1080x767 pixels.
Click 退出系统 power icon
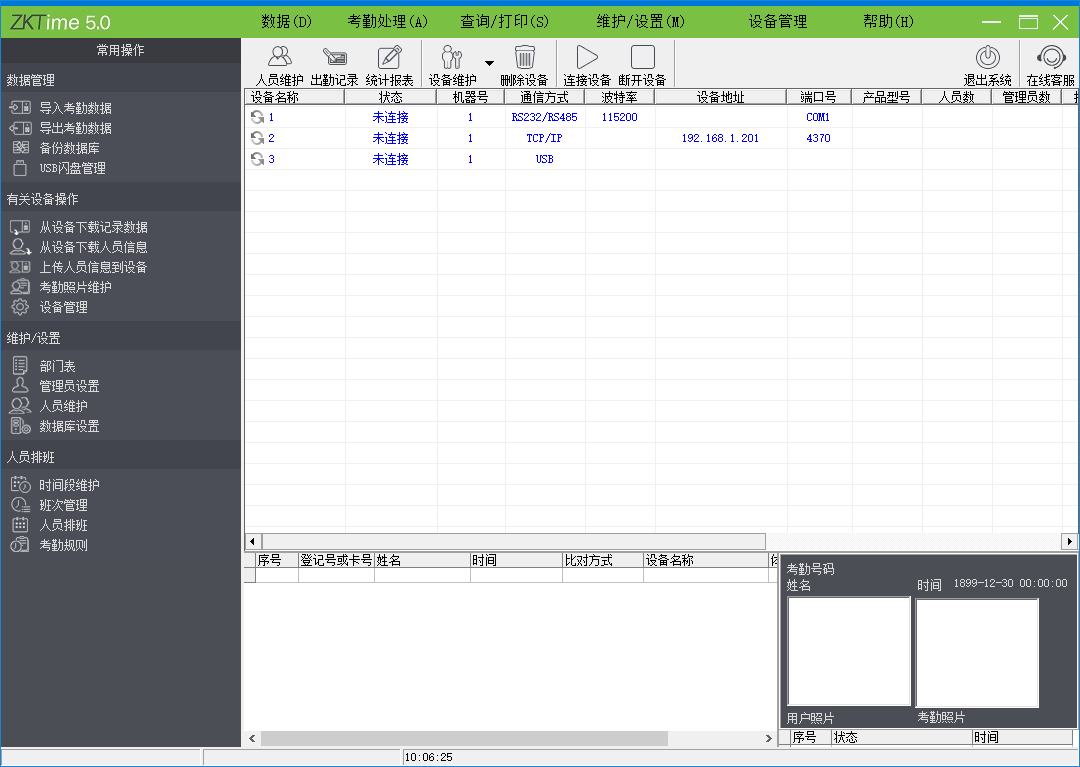click(x=987, y=58)
